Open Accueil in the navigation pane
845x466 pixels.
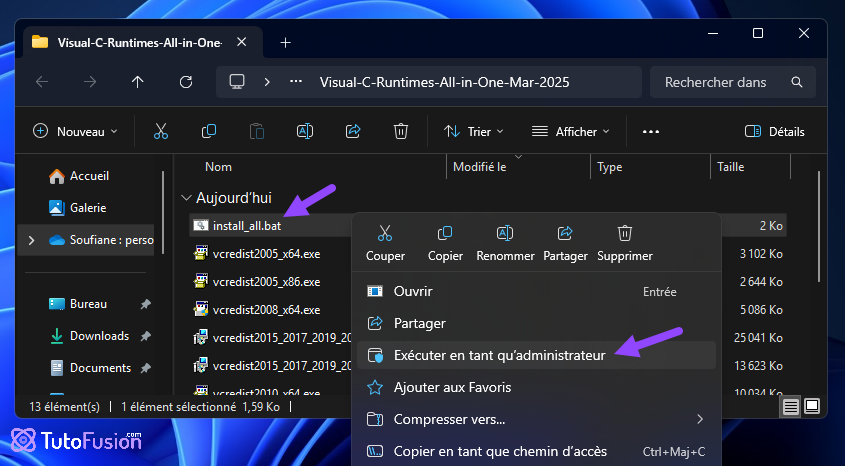pos(79,176)
